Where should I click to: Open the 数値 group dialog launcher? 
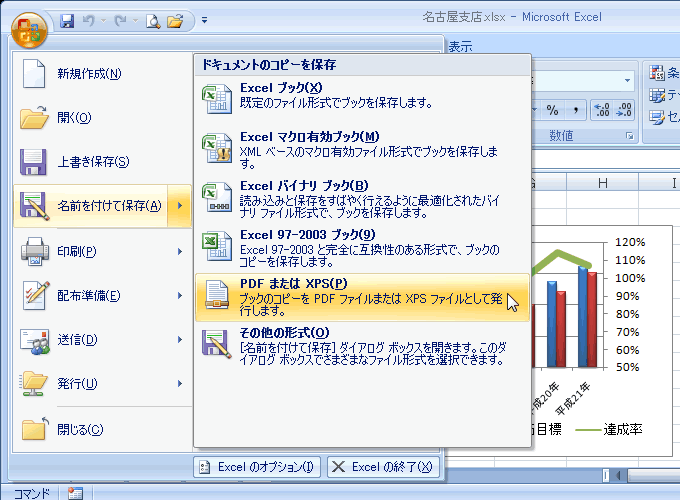[629, 136]
